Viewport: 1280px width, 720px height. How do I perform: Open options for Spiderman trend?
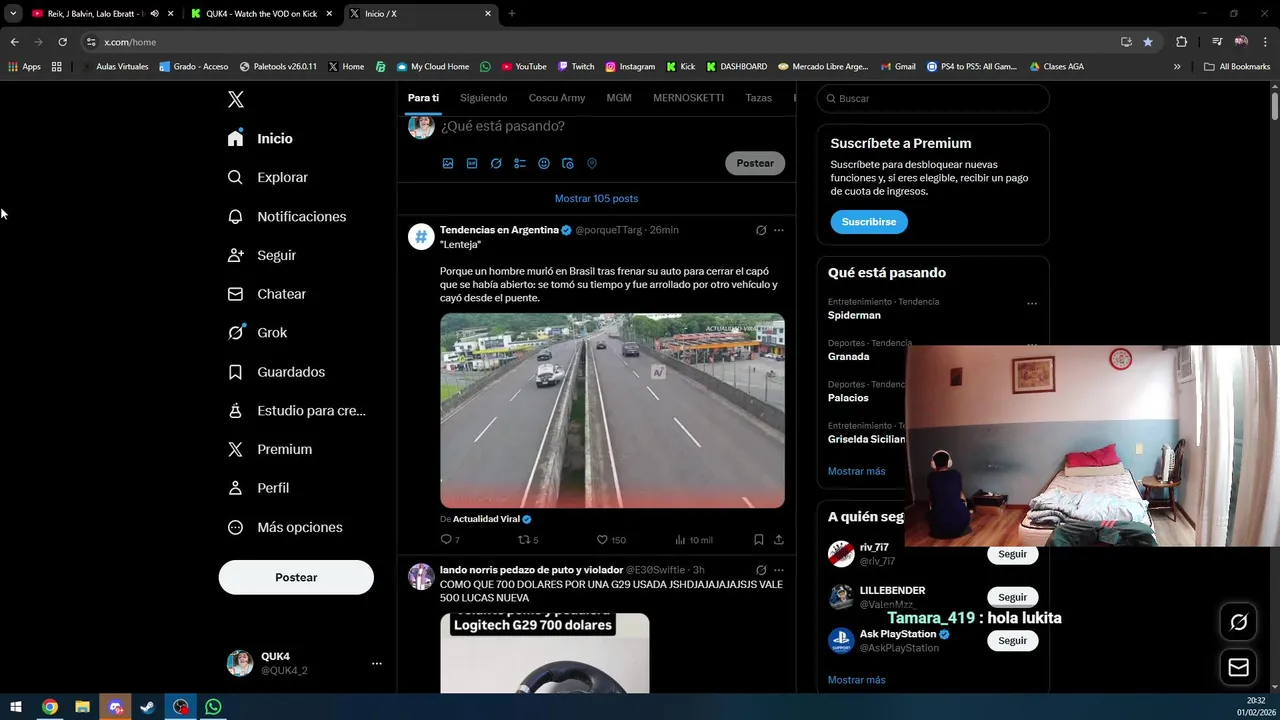point(1032,304)
